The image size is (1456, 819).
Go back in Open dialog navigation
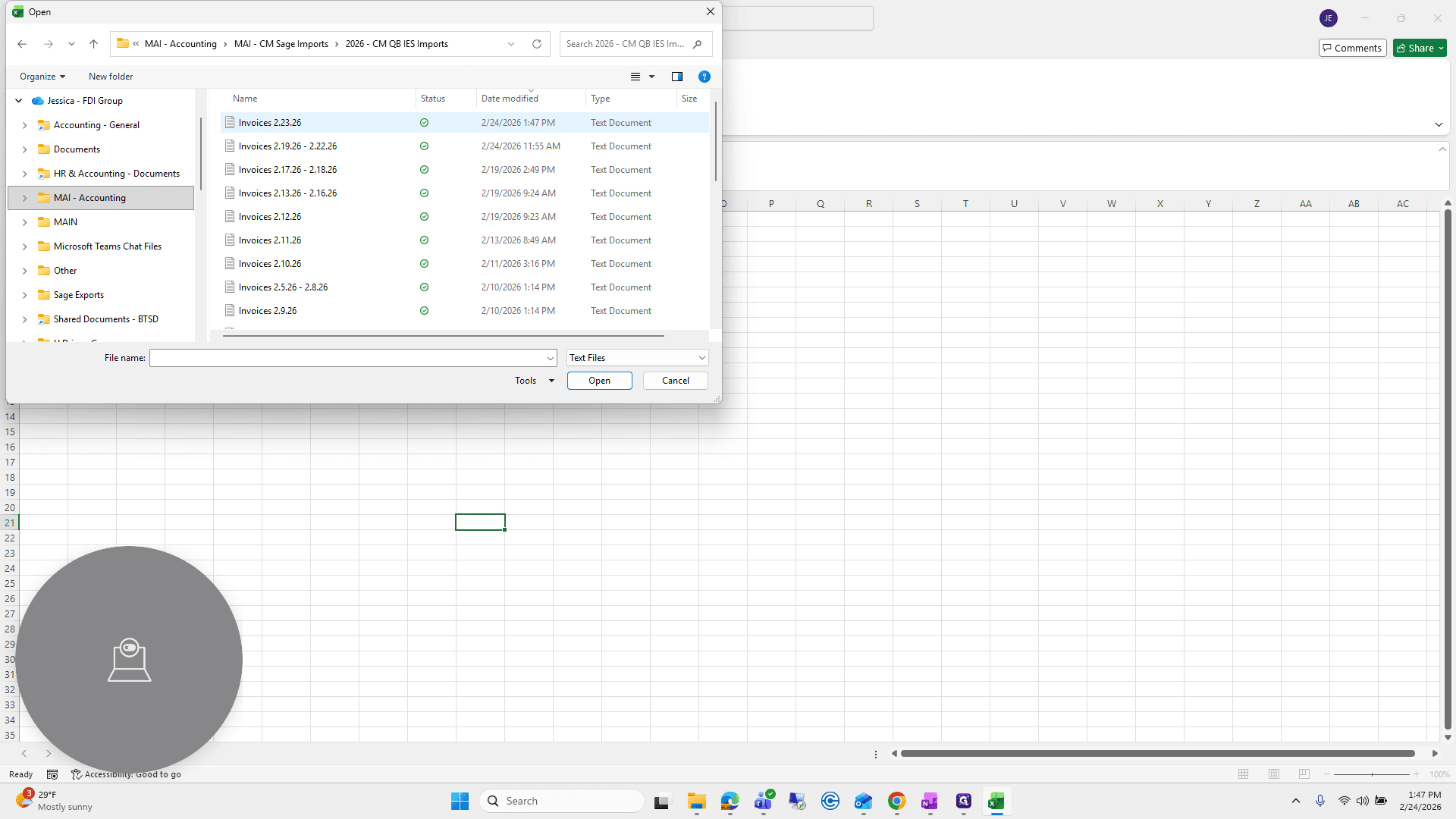[22, 44]
